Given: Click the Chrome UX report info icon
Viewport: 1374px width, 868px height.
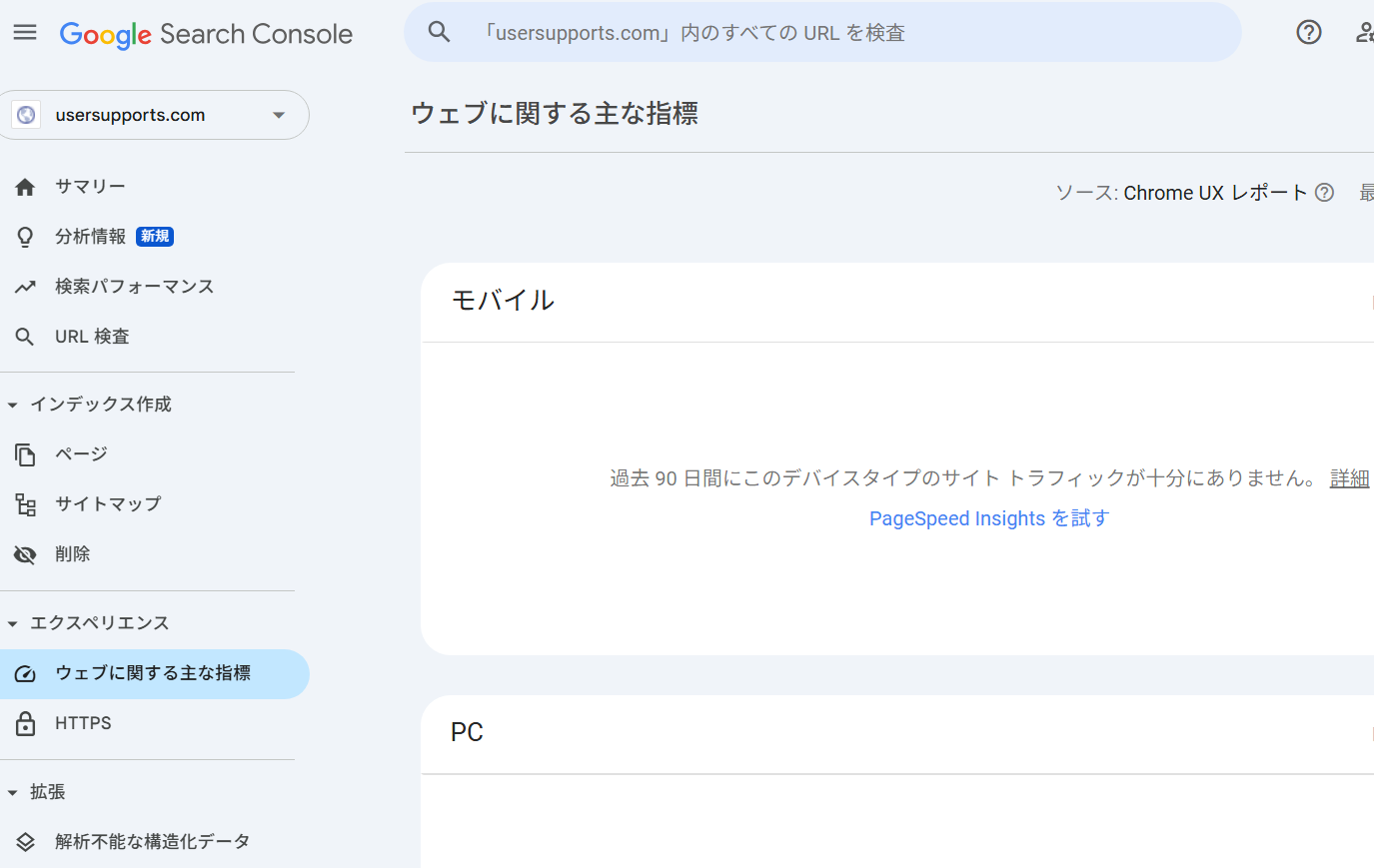Looking at the screenshot, I should pyautogui.click(x=1324, y=193).
